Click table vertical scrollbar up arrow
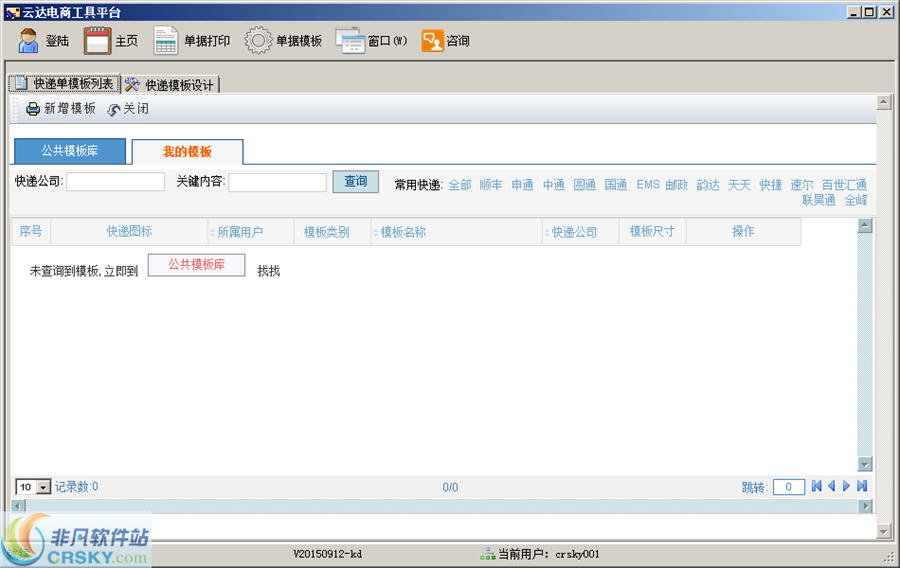900x568 pixels. click(865, 225)
